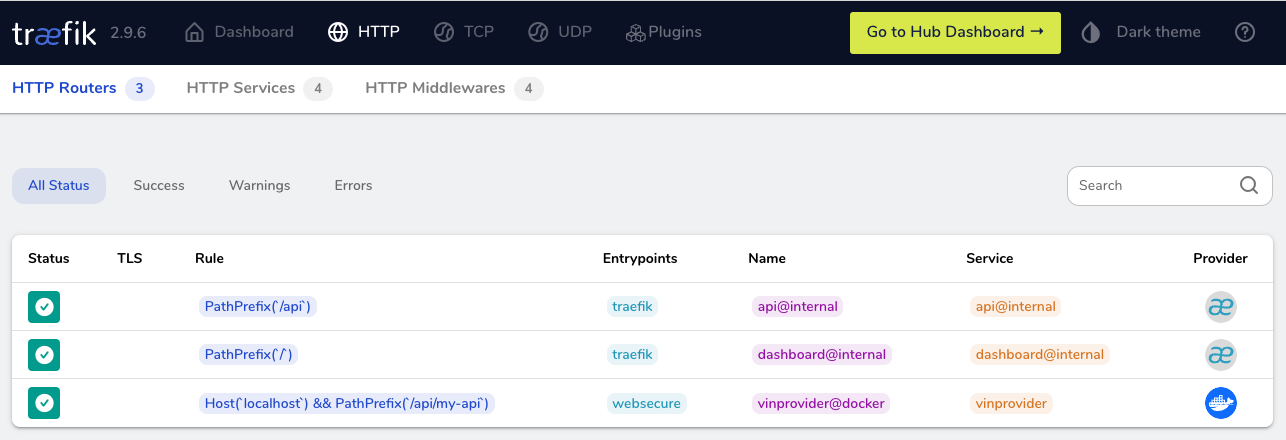Click the search magnifier icon
Image resolution: width=1286 pixels, height=440 pixels.
click(1249, 185)
